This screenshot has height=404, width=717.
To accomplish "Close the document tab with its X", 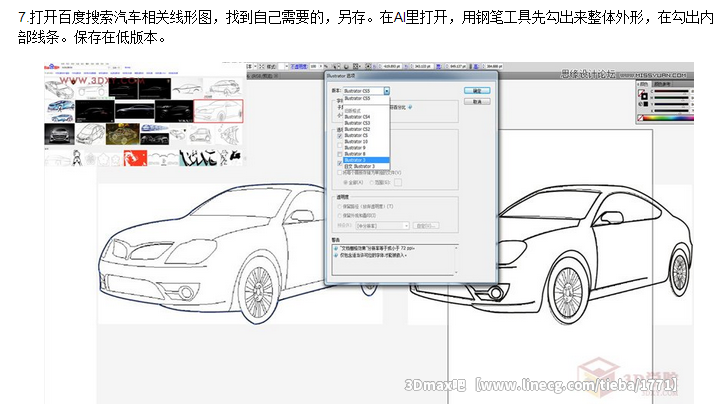I will click(x=276, y=76).
